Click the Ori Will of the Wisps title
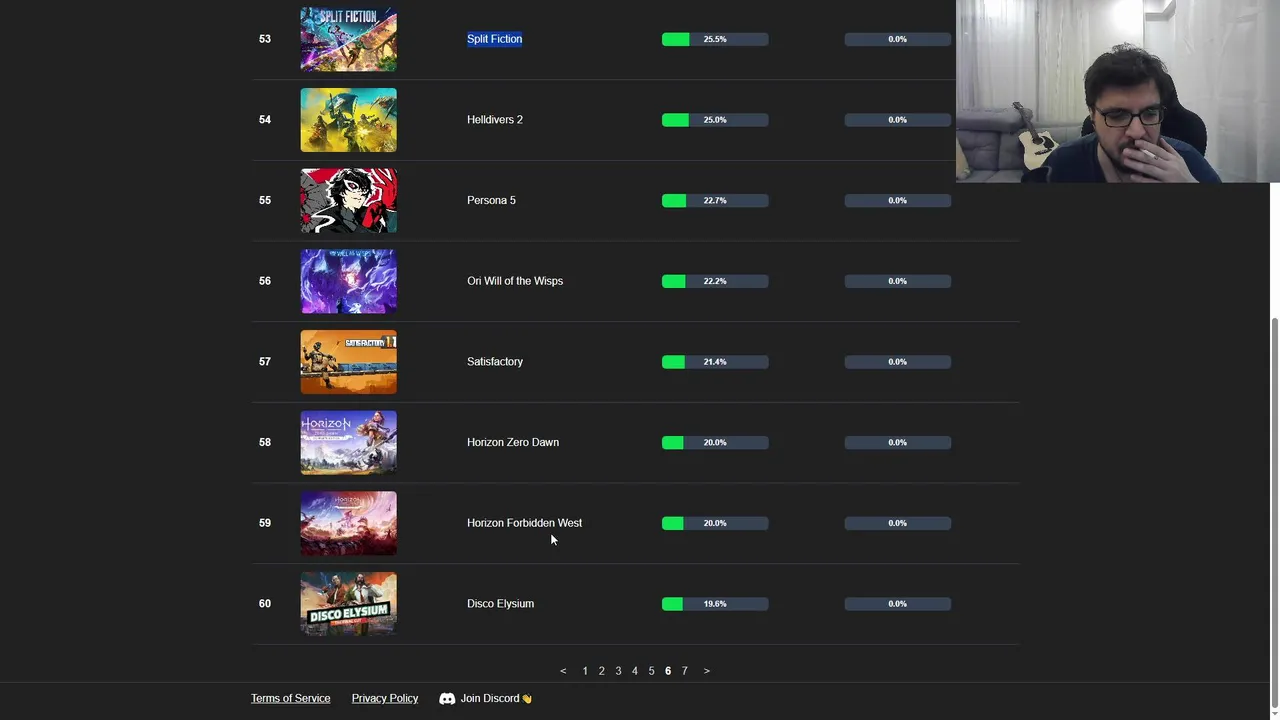 click(x=515, y=281)
